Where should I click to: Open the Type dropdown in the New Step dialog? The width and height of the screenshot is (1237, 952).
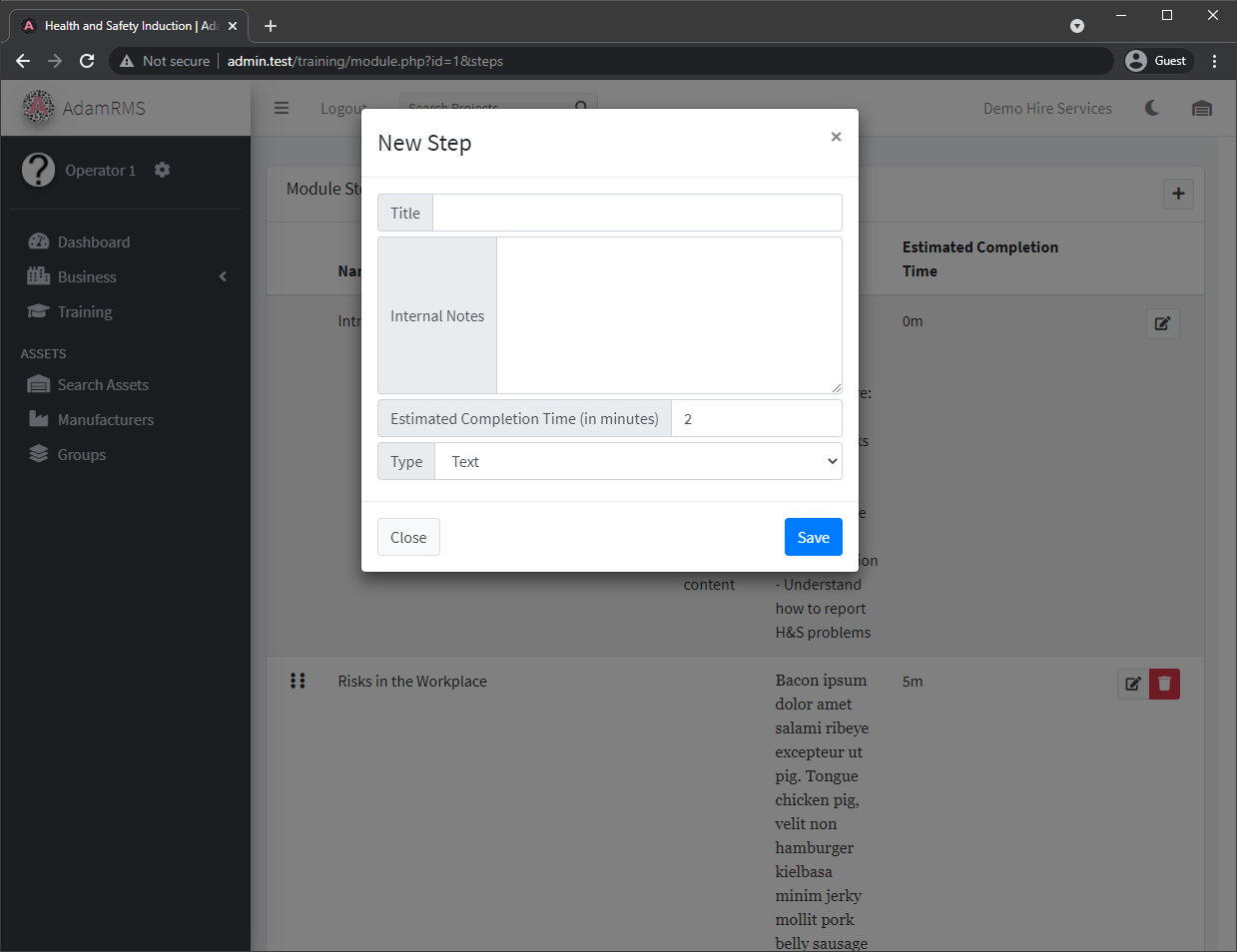tap(639, 461)
